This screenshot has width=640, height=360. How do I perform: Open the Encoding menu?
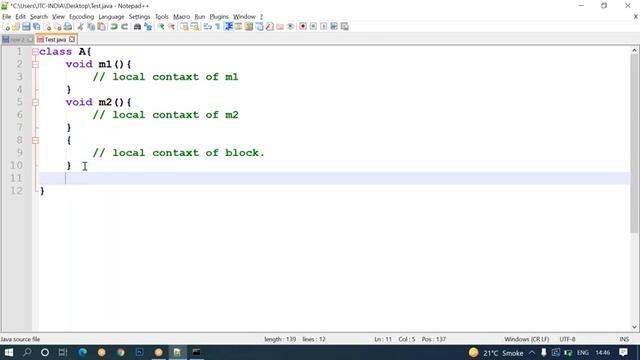(x=82, y=17)
